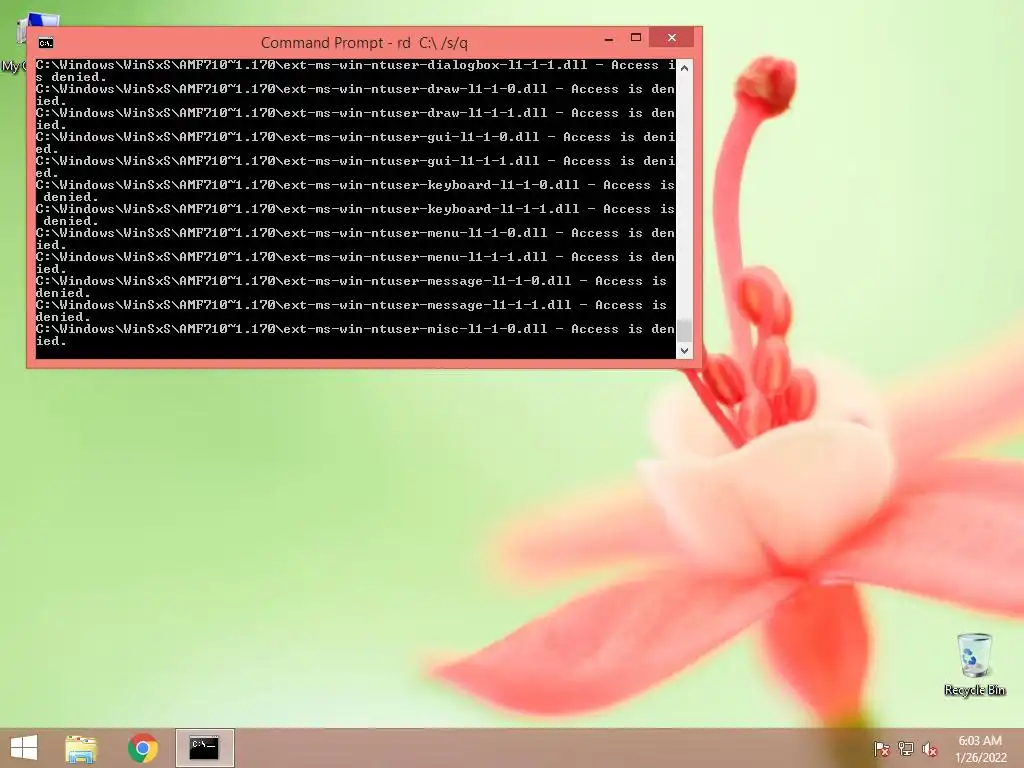
Task: Open the network status tray icon
Action: tap(906, 749)
